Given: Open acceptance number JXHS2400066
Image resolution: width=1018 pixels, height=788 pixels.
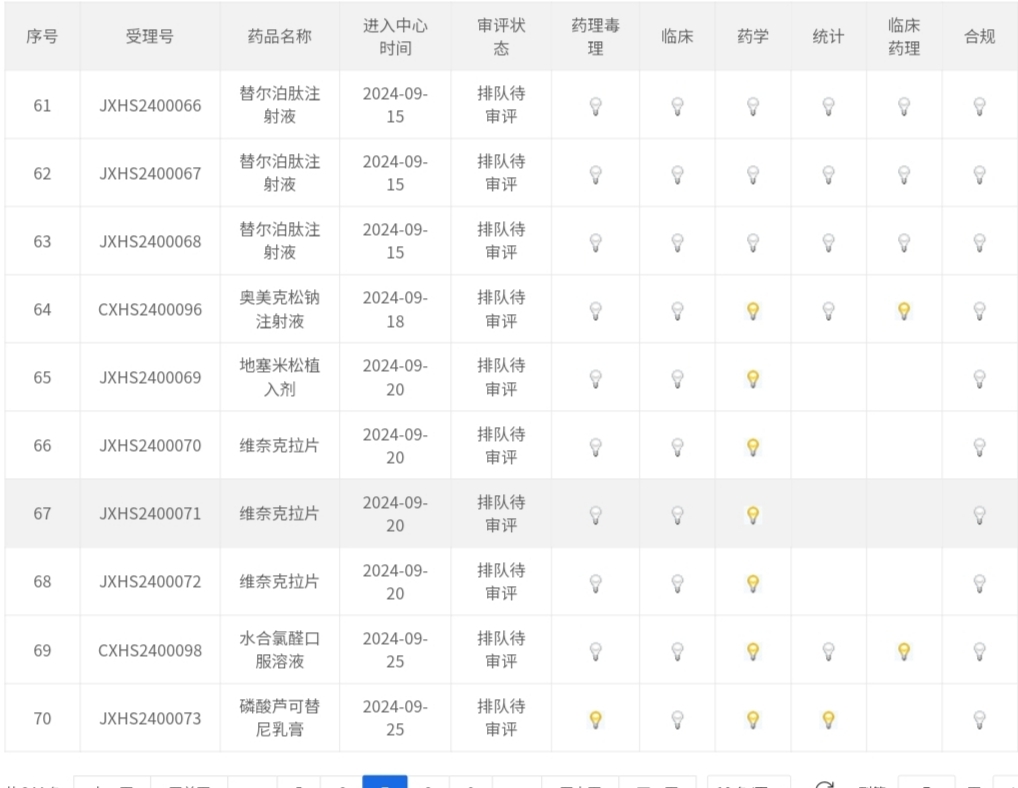Looking at the screenshot, I should point(150,105).
